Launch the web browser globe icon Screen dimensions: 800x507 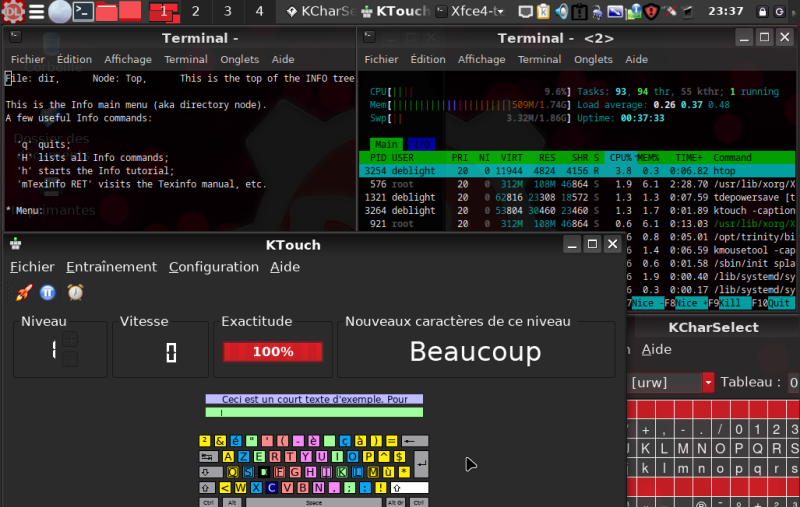tap(60, 11)
